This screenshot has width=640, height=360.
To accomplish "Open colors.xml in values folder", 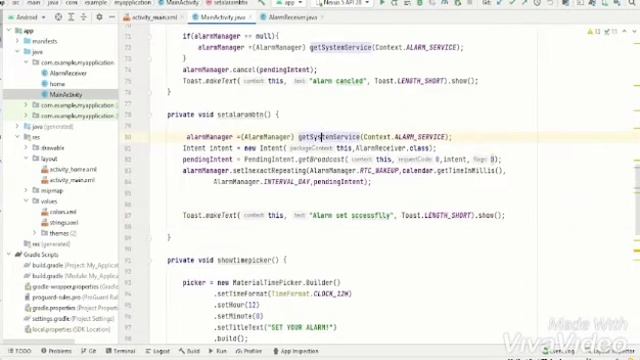I will click(59, 211).
